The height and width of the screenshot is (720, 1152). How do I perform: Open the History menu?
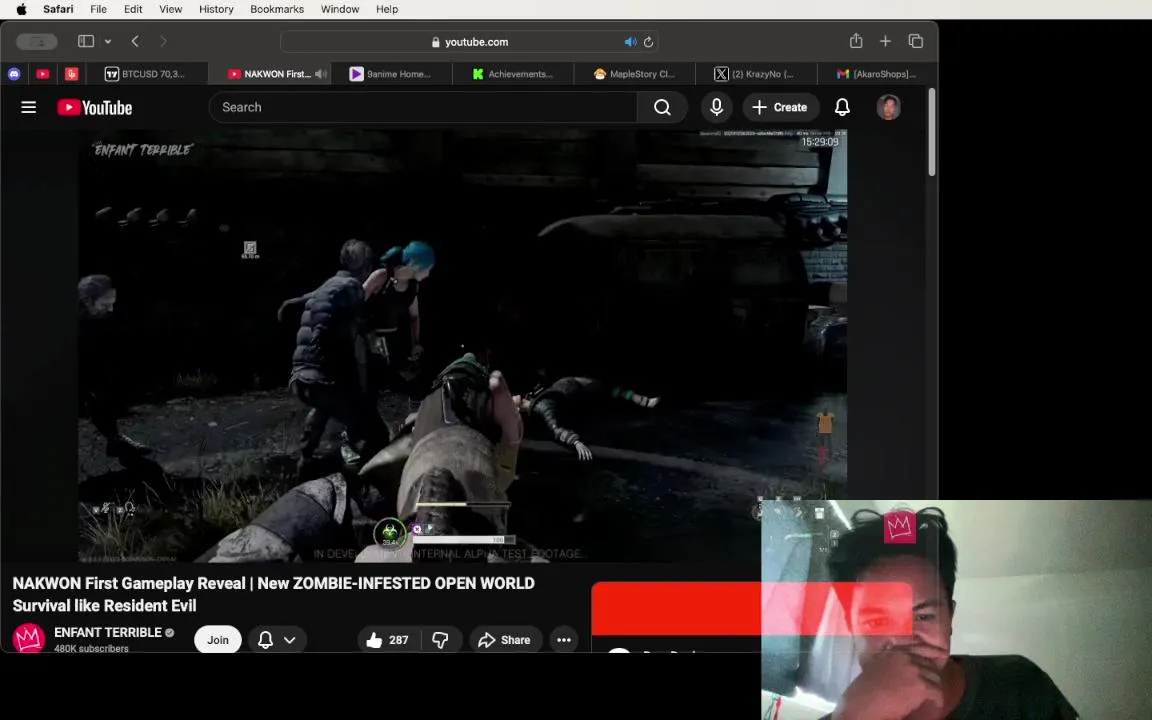point(216,10)
